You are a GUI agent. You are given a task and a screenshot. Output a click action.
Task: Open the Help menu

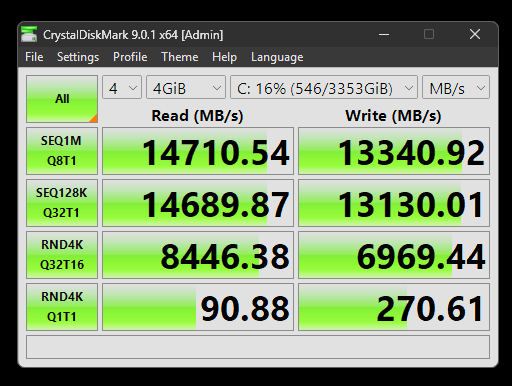click(224, 57)
